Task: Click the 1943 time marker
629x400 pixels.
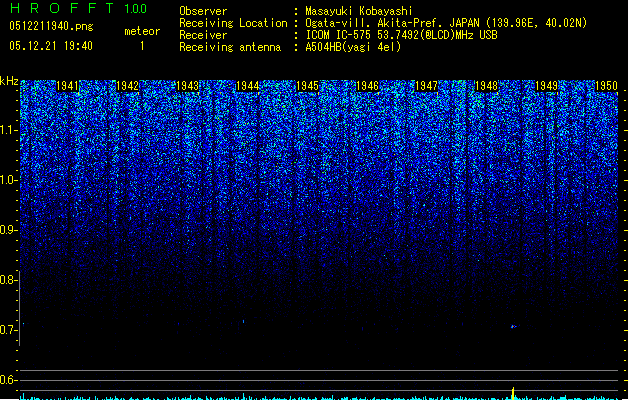Action: coord(187,86)
